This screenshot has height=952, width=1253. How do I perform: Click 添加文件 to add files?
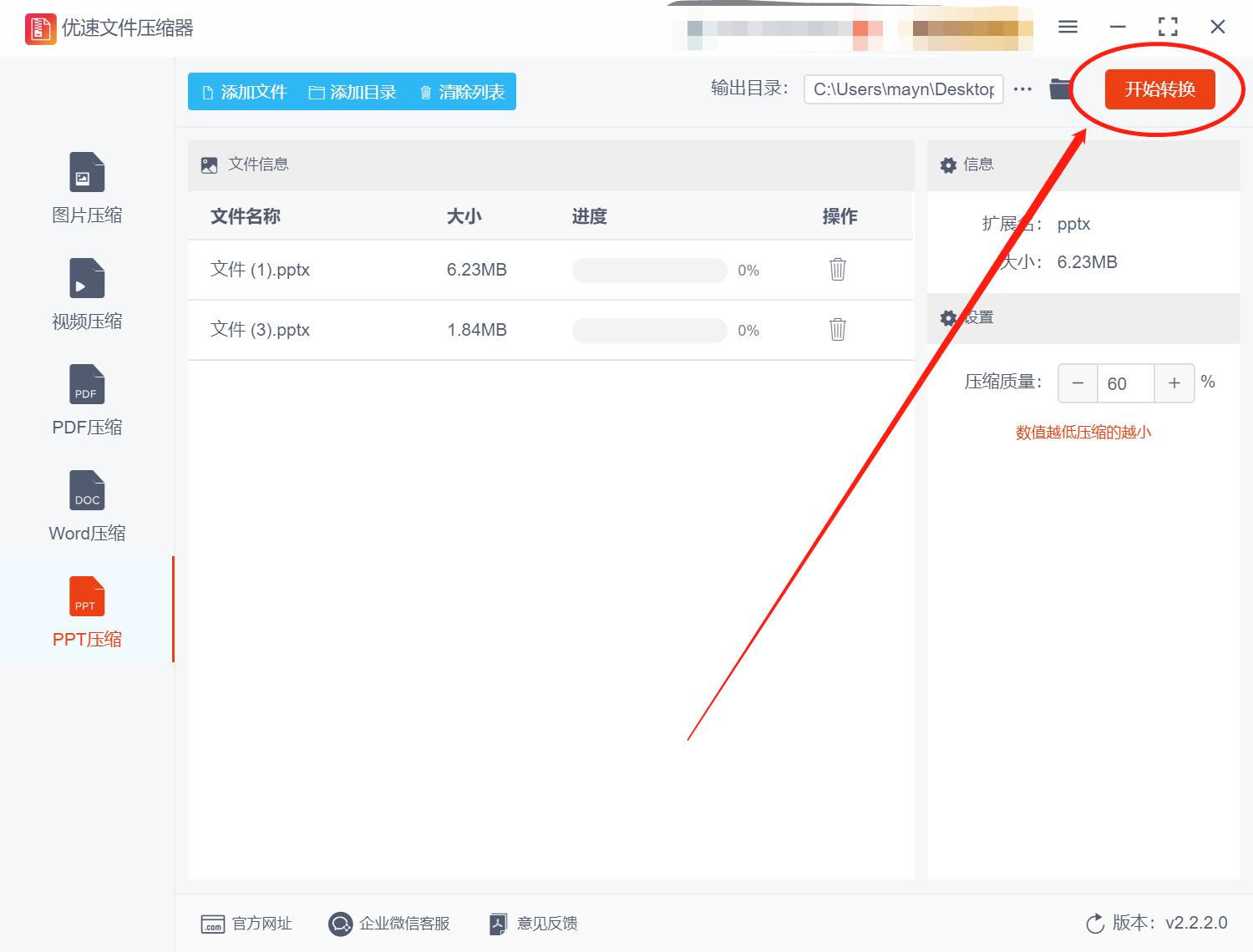tap(243, 92)
